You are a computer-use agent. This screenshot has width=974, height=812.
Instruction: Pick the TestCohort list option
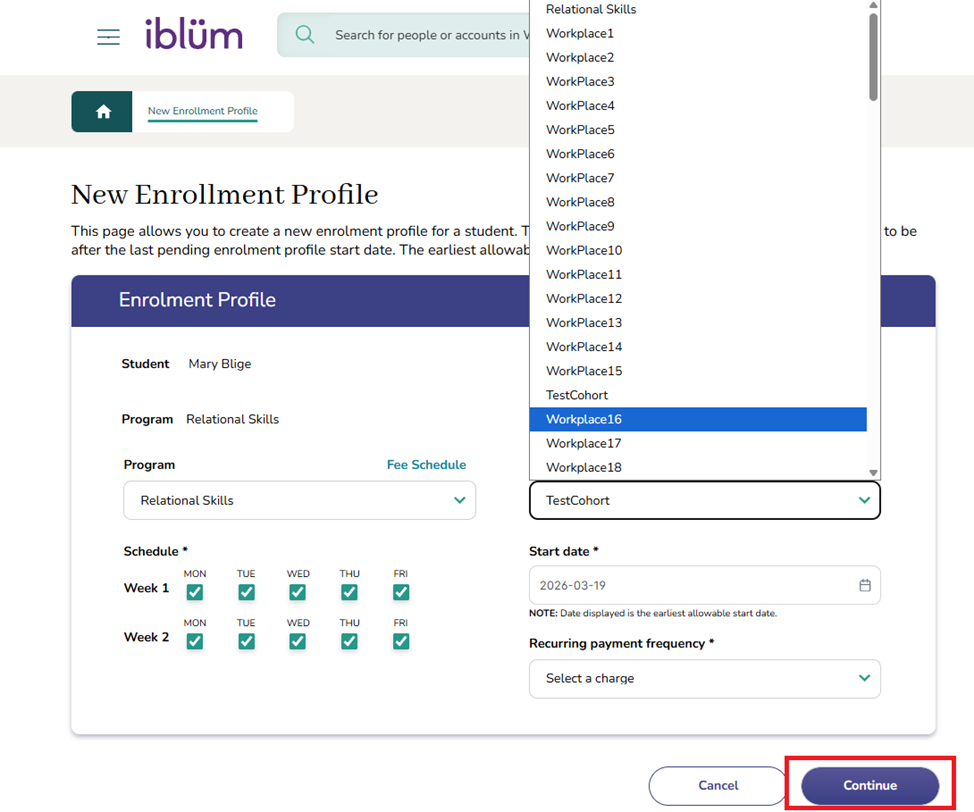[x=697, y=395]
